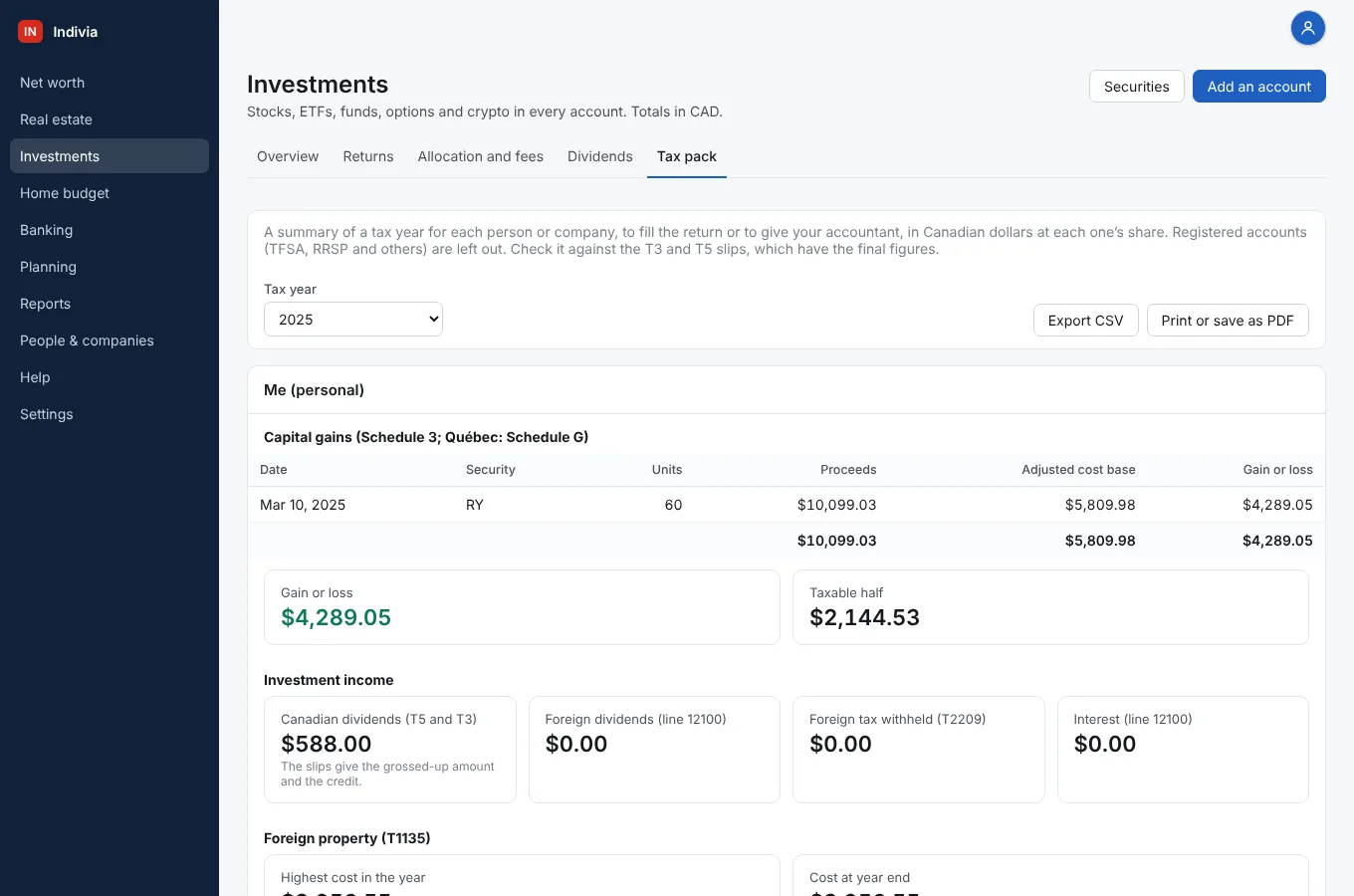Click the Indivia red logo icon
Viewport: 1354px width, 896px height.
point(30,32)
